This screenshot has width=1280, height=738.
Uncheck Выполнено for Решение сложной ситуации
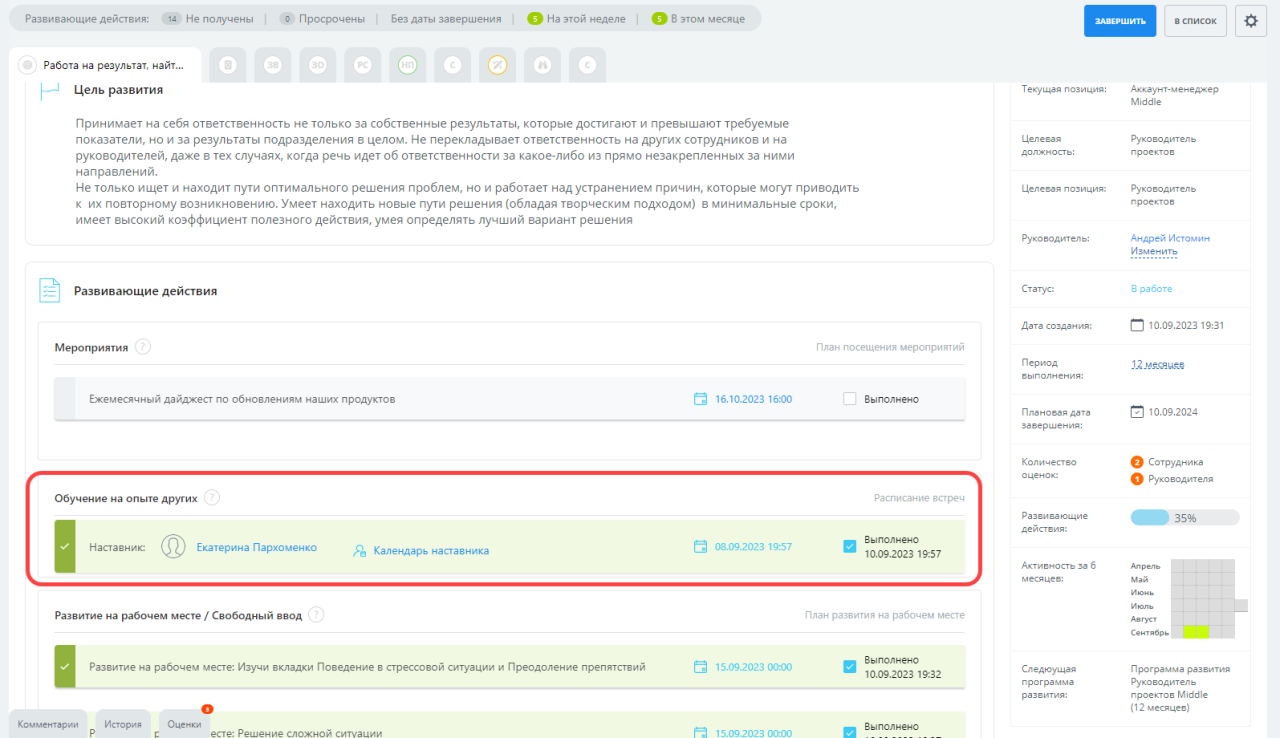850,731
